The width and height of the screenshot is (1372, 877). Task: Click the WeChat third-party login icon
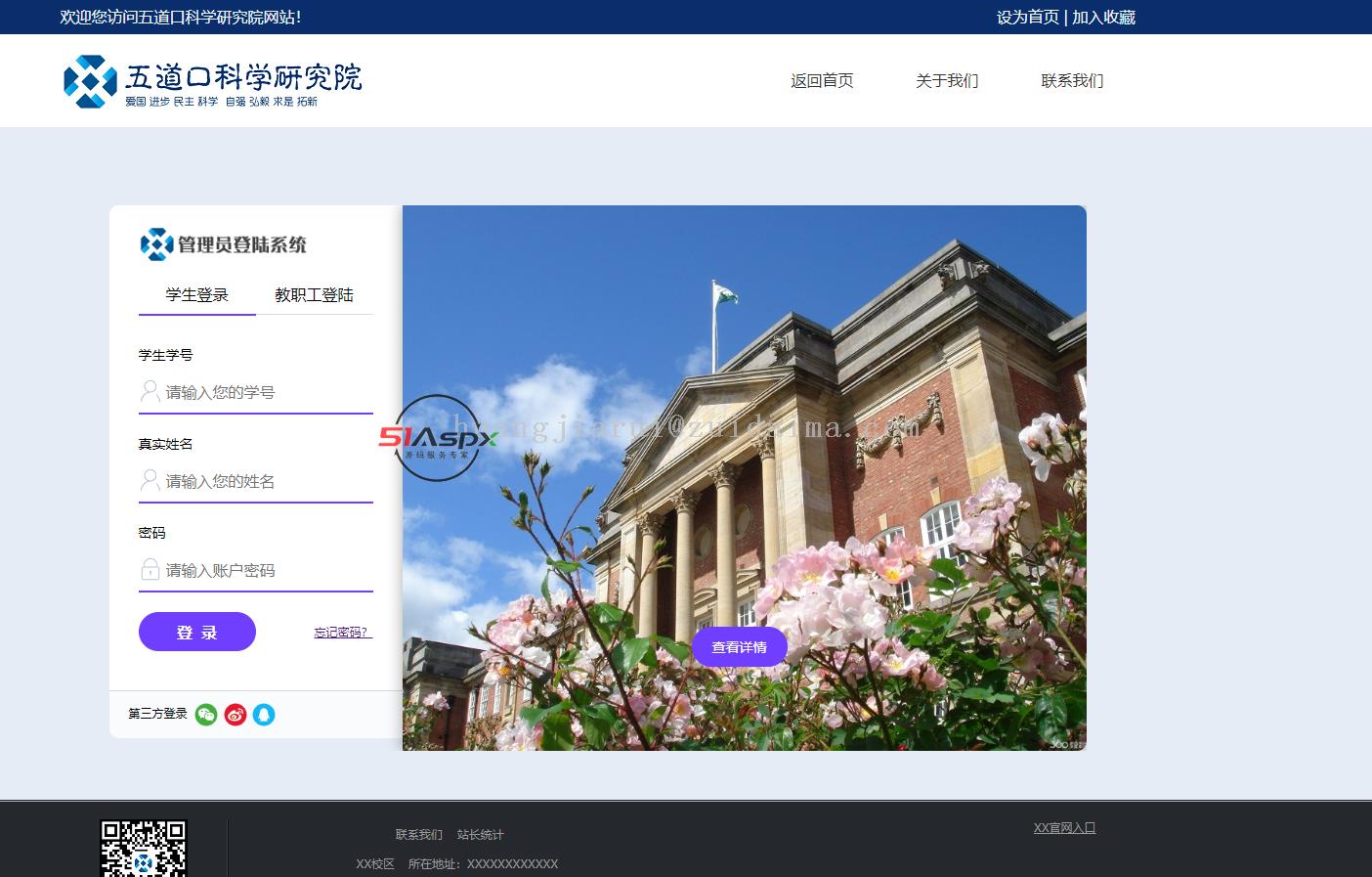coord(205,715)
